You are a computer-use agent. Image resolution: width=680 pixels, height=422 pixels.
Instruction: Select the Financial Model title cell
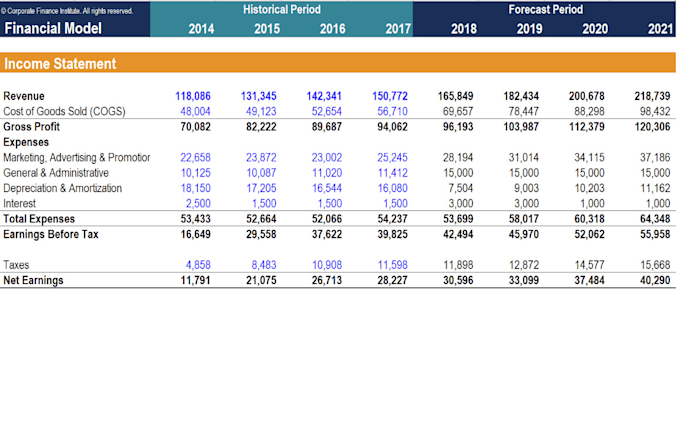(53, 29)
